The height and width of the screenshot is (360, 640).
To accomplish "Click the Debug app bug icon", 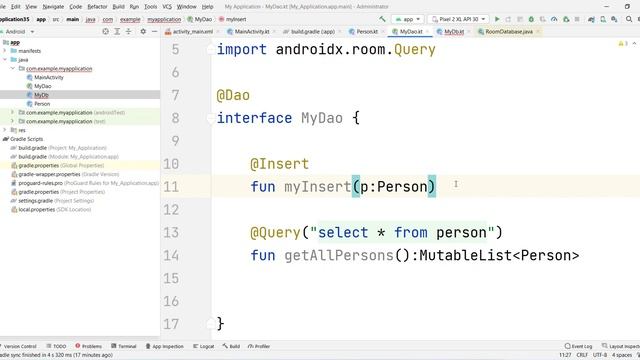I will point(531,19).
